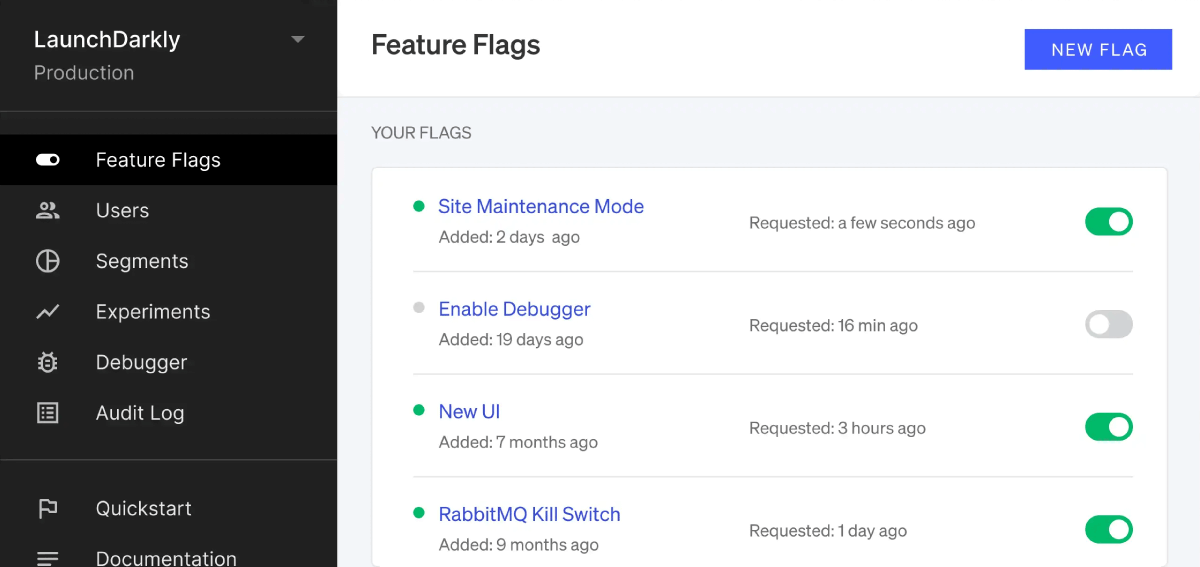Image resolution: width=1200 pixels, height=567 pixels.
Task: Click the Feature Flags toggle icon in sidebar
Action: [x=48, y=160]
